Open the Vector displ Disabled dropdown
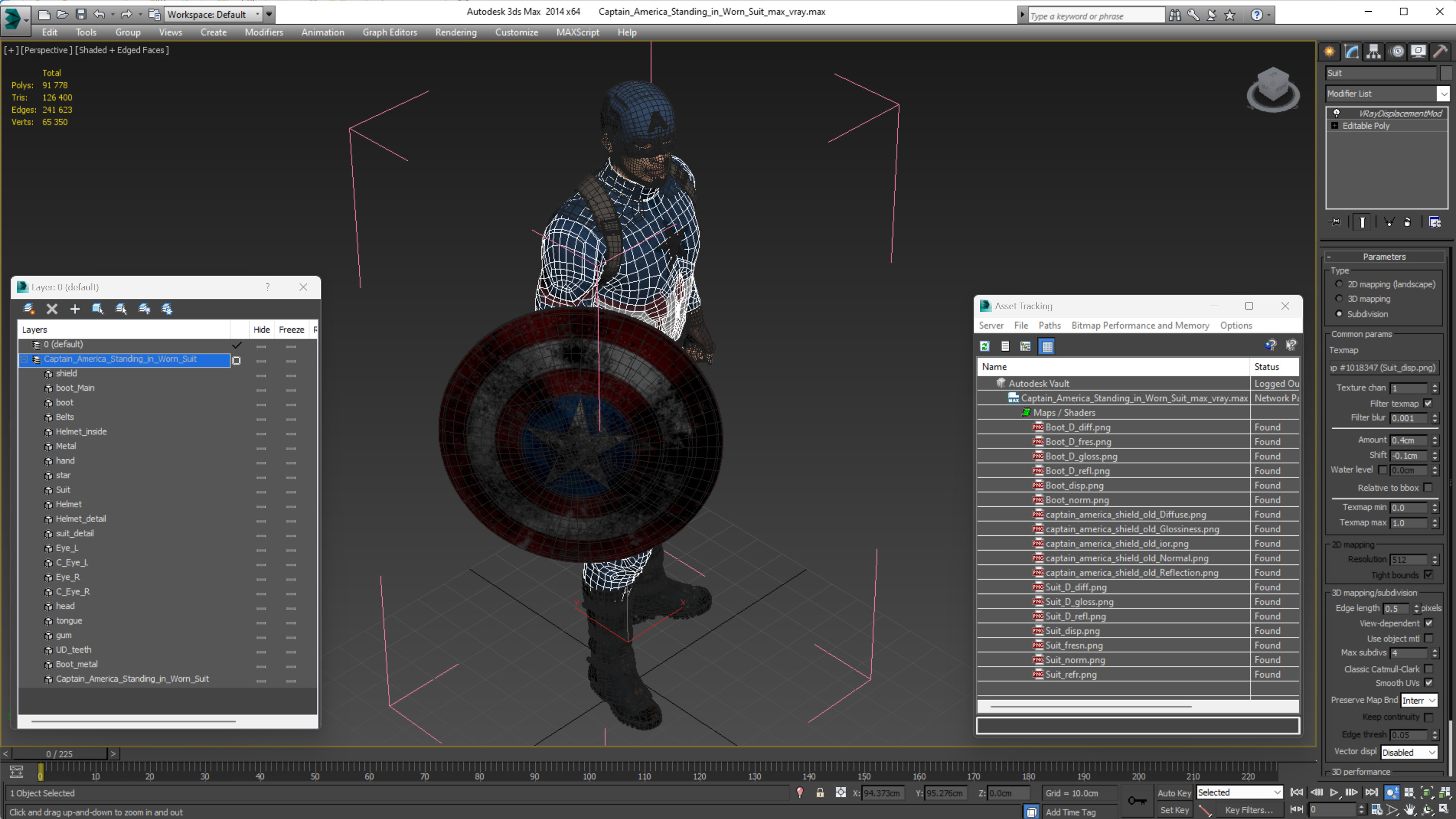The width and height of the screenshot is (1456, 819). [x=1409, y=752]
